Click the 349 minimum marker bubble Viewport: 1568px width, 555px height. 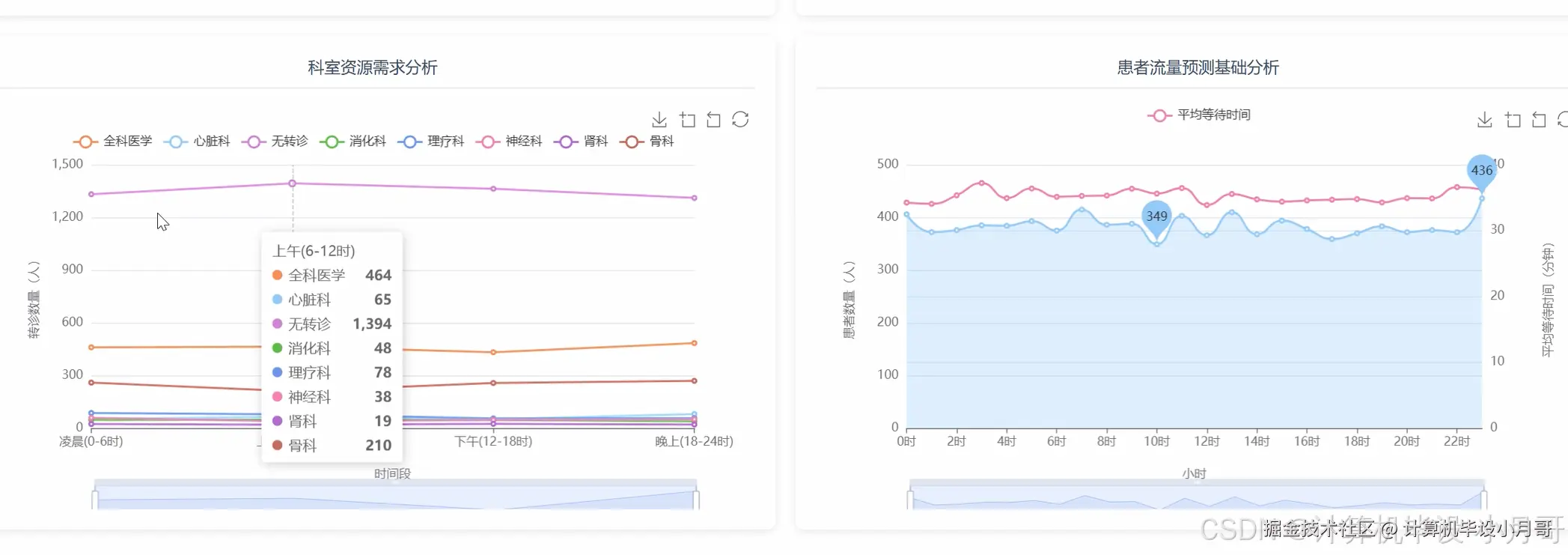point(1156,218)
